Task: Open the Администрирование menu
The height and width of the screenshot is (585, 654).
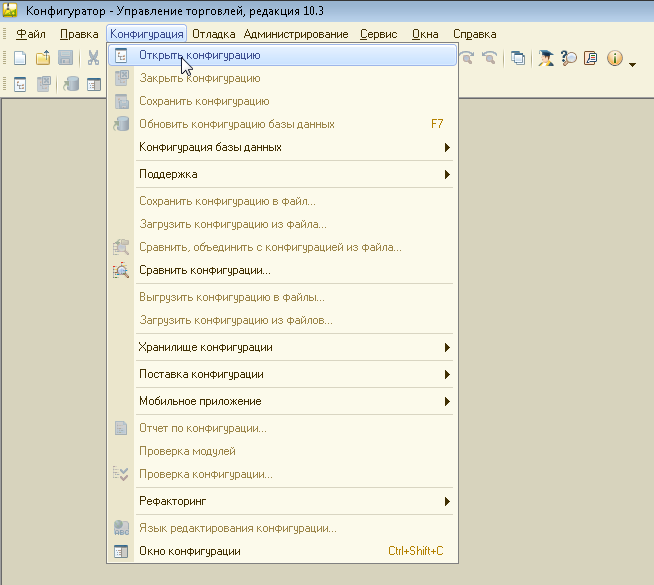Action: coord(296,34)
